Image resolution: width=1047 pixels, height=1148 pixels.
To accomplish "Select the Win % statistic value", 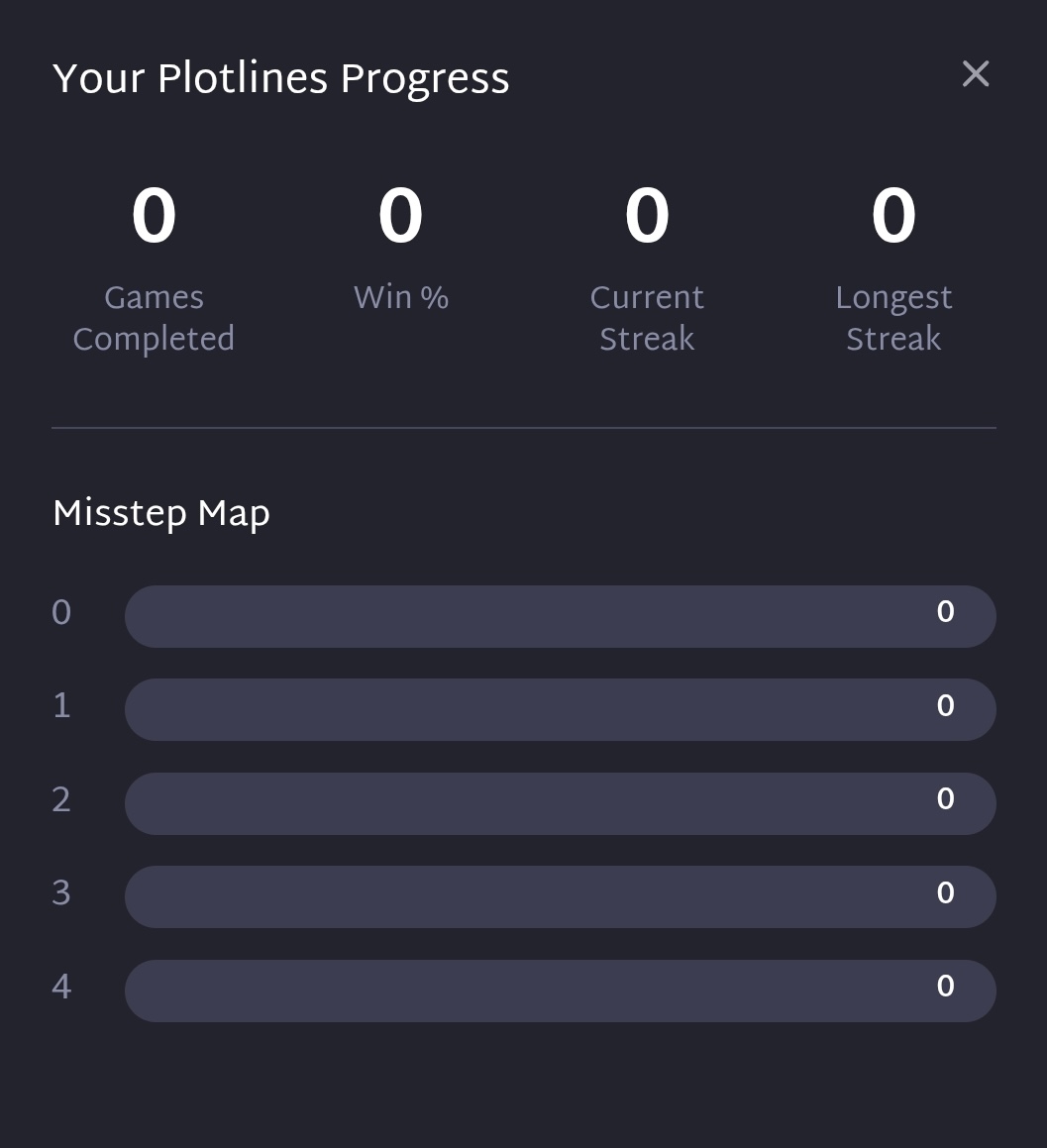I will click(400, 216).
